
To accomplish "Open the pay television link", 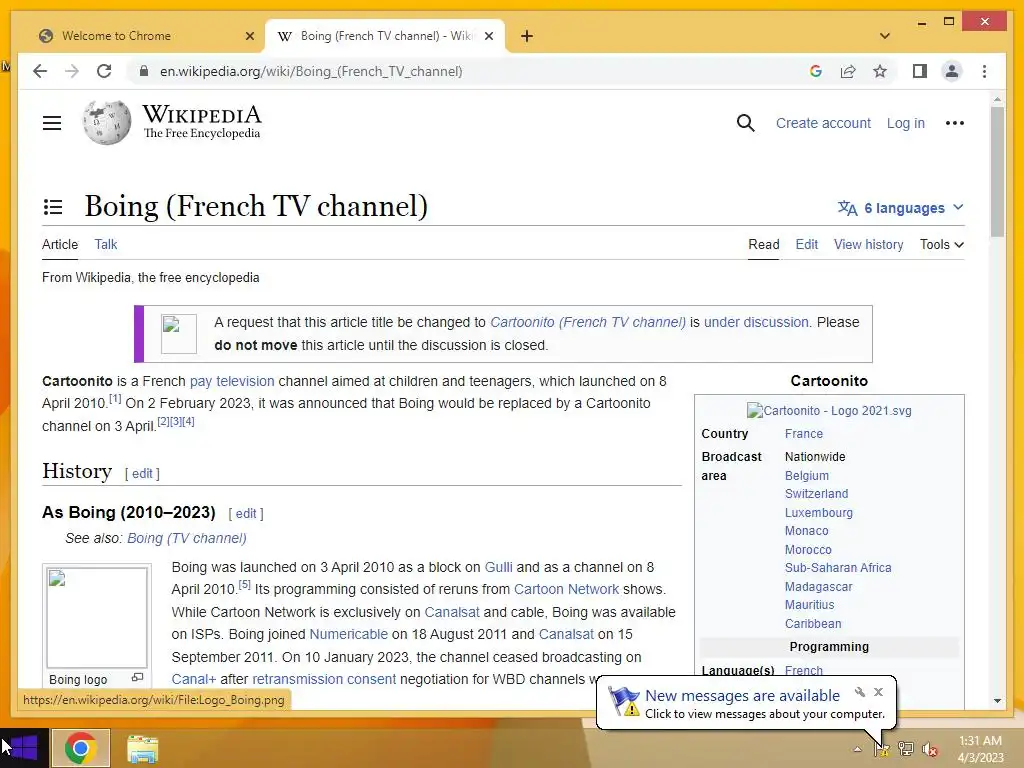I will click(232, 381).
